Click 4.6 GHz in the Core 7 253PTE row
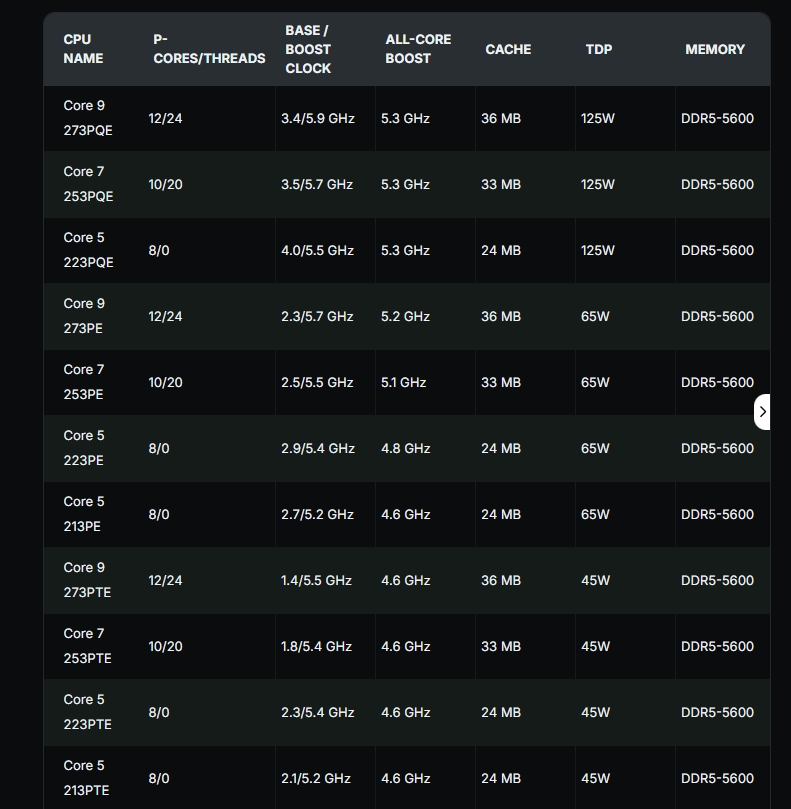The width and height of the screenshot is (791, 809). [x=406, y=647]
